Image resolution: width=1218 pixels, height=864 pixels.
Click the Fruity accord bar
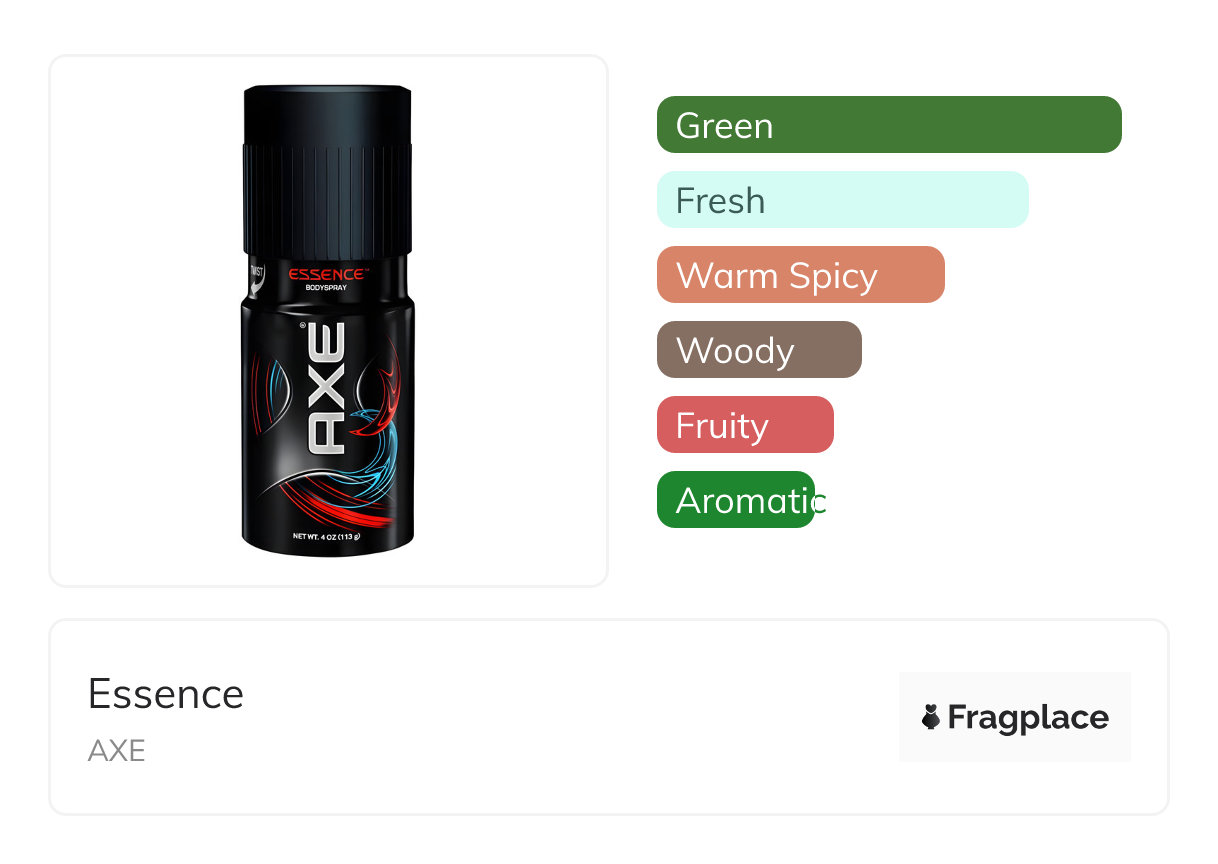[745, 425]
